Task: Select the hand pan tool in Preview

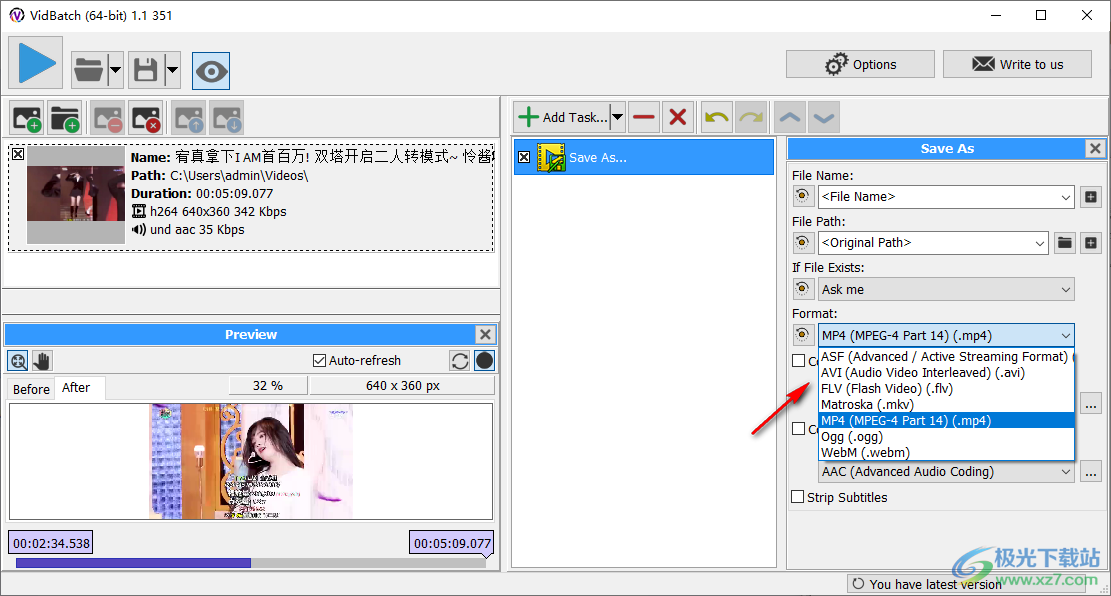Action: 41,361
